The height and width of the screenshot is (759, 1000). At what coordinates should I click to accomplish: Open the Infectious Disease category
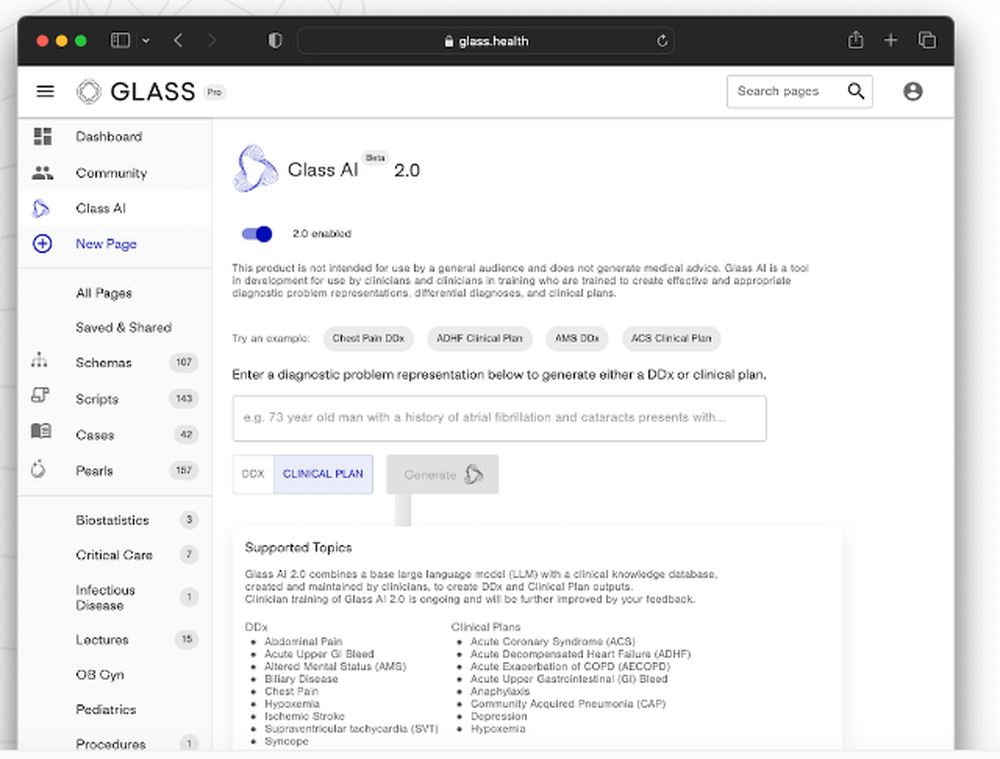tap(115, 598)
